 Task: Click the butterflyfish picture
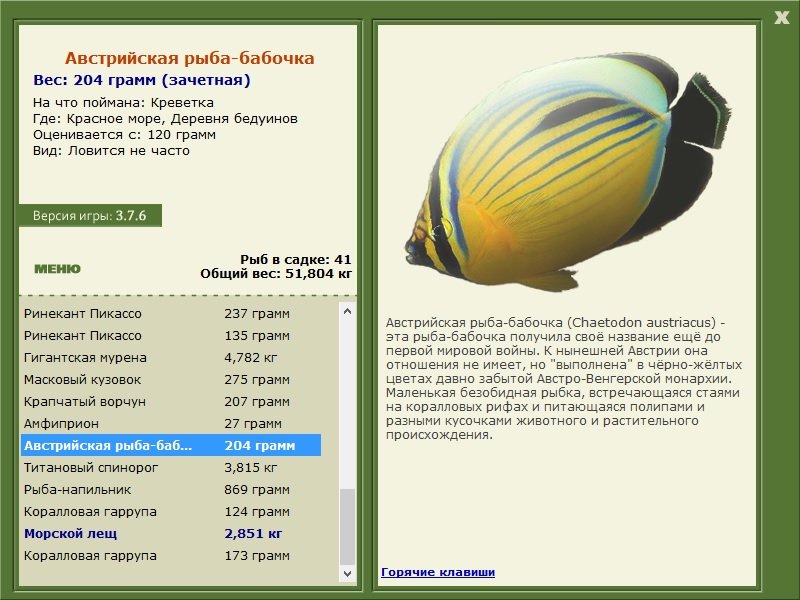(567, 171)
